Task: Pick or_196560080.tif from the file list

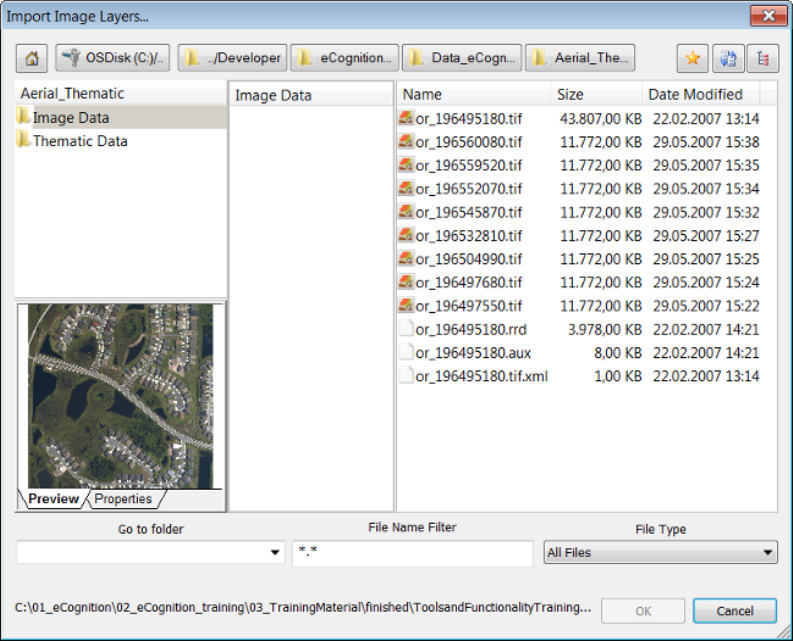Action: (x=468, y=142)
